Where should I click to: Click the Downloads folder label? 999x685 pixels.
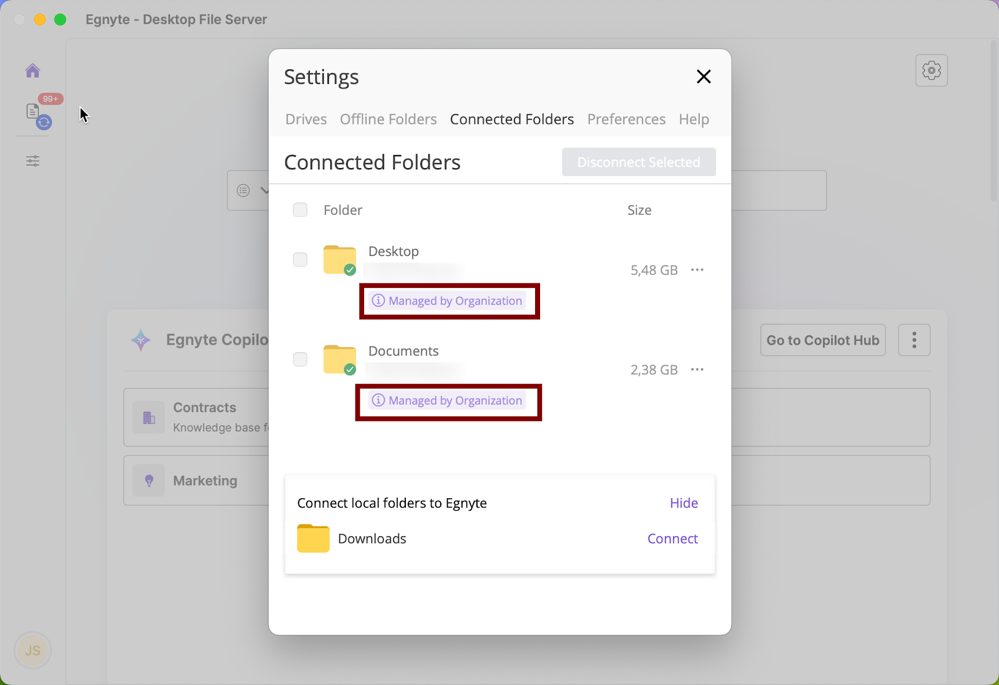371,538
